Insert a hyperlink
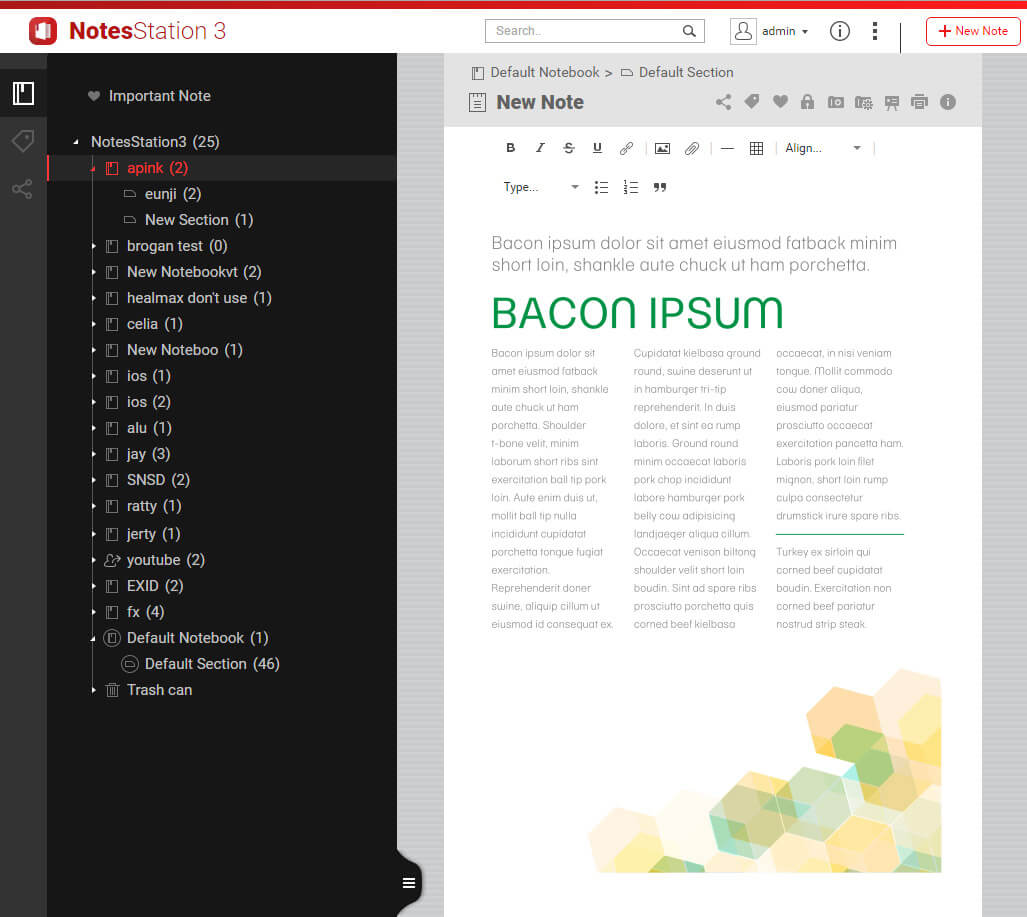This screenshot has width=1027, height=917. click(626, 148)
